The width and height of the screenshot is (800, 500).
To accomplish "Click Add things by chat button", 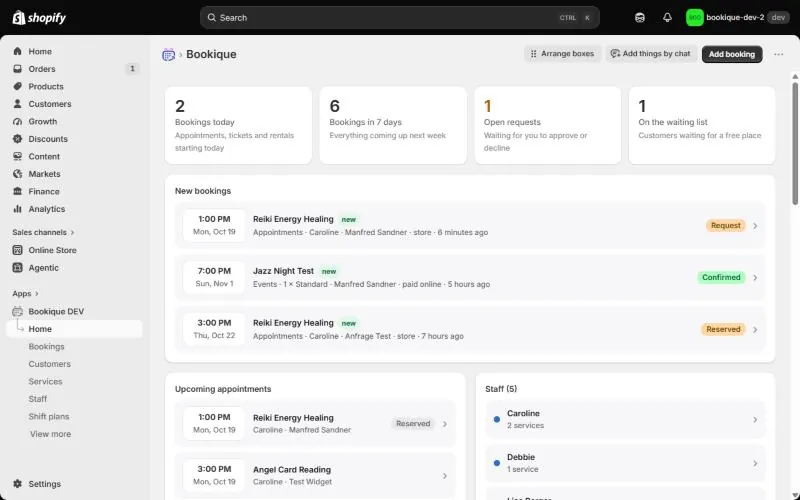I will coord(651,54).
